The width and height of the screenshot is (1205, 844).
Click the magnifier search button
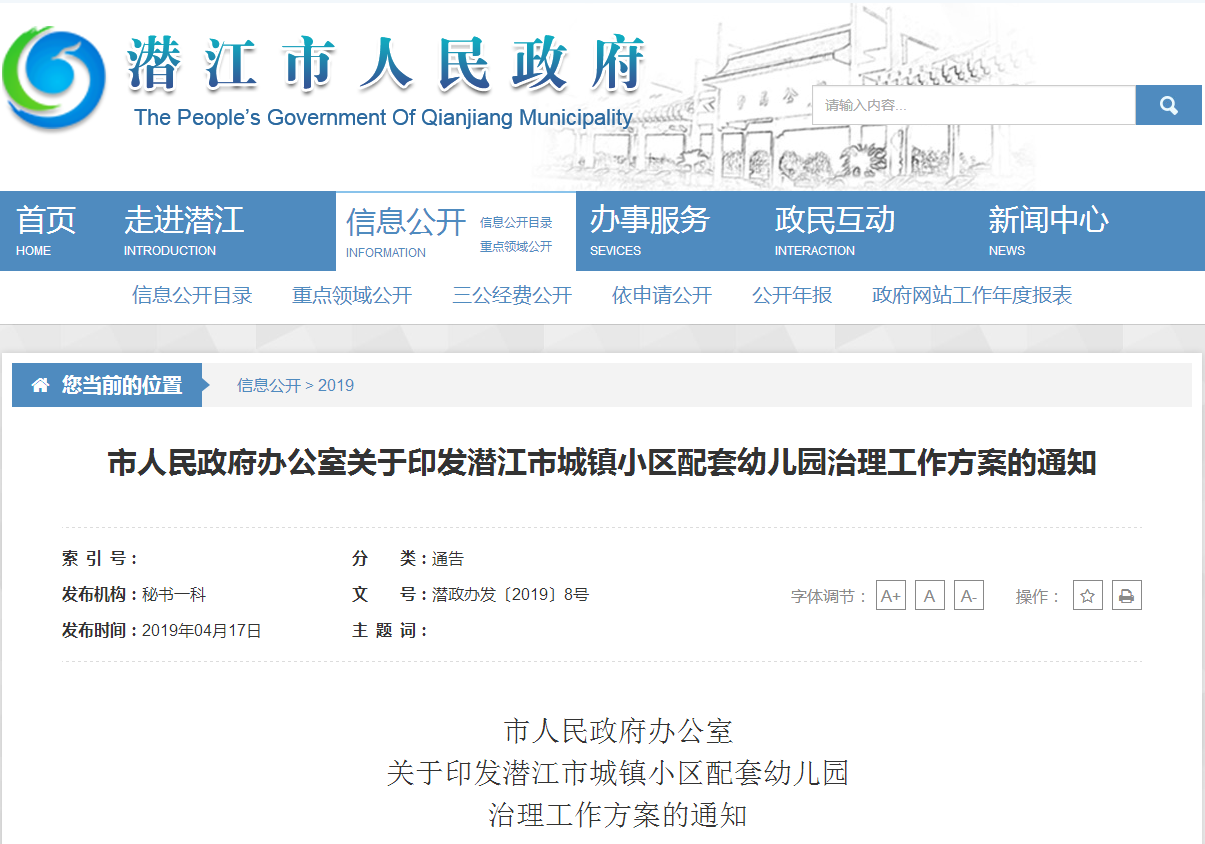tap(1168, 106)
